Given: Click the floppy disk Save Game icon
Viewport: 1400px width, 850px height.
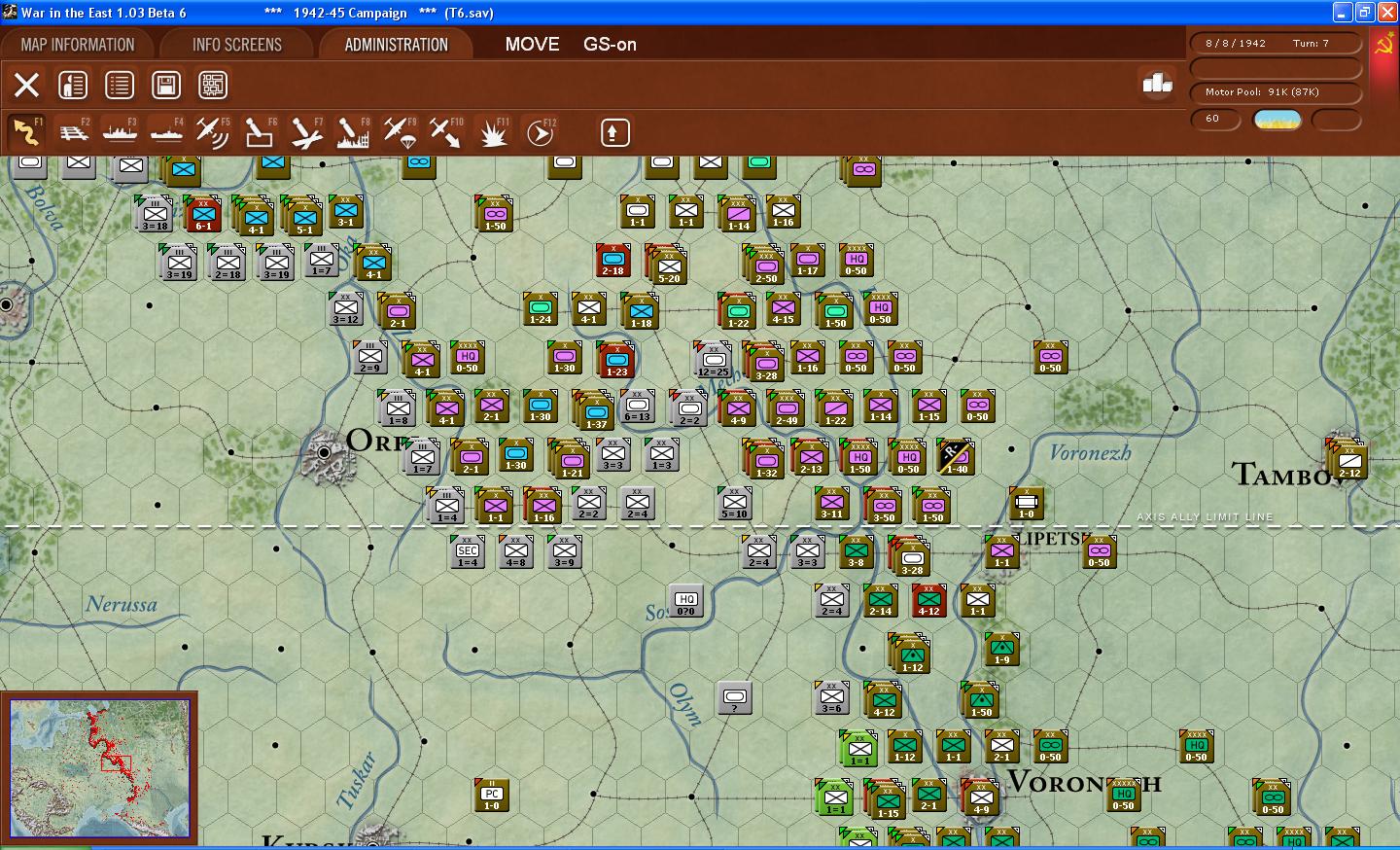Looking at the screenshot, I should pyautogui.click(x=166, y=86).
